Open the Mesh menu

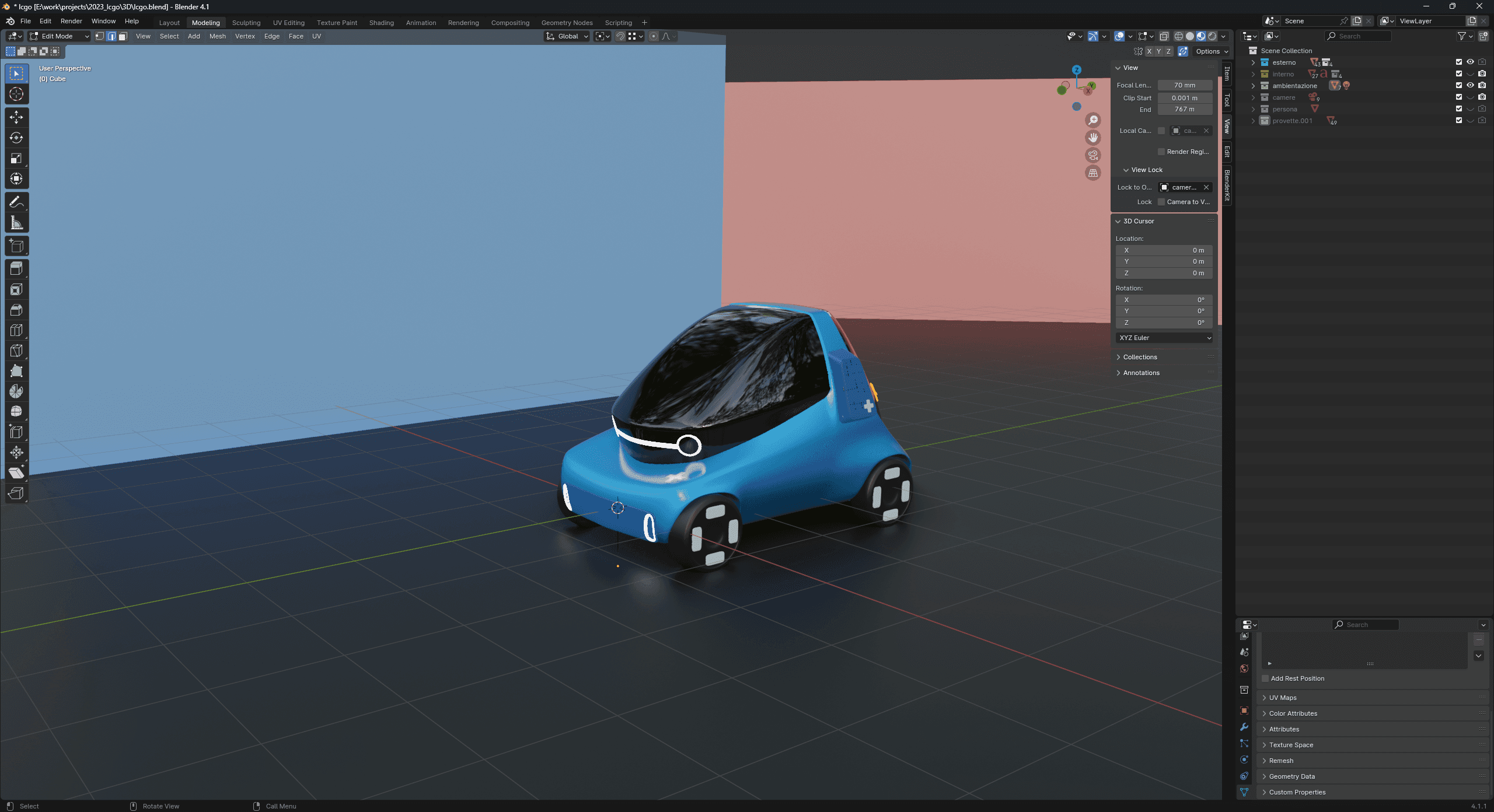click(x=217, y=36)
